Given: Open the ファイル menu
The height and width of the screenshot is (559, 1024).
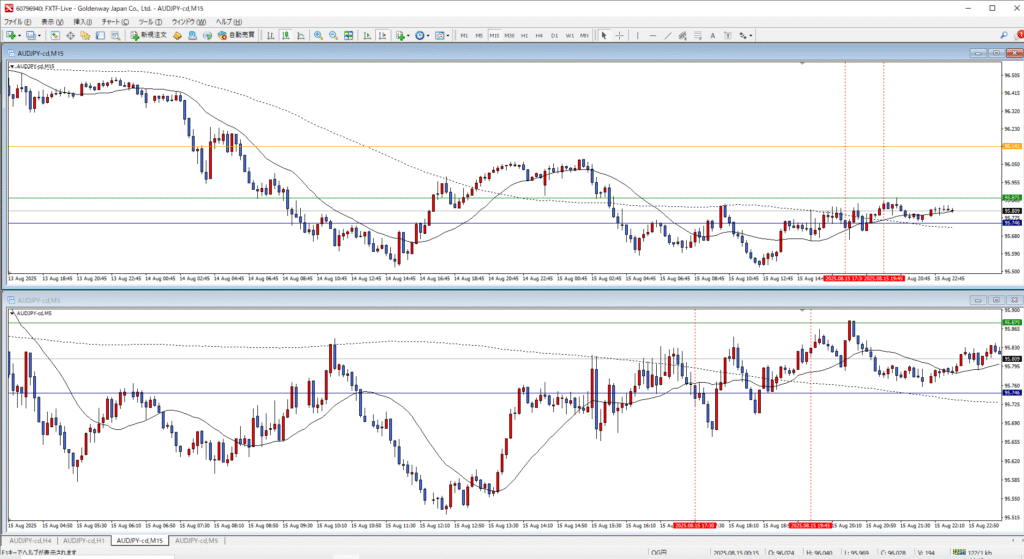Looking at the screenshot, I should [18, 22].
